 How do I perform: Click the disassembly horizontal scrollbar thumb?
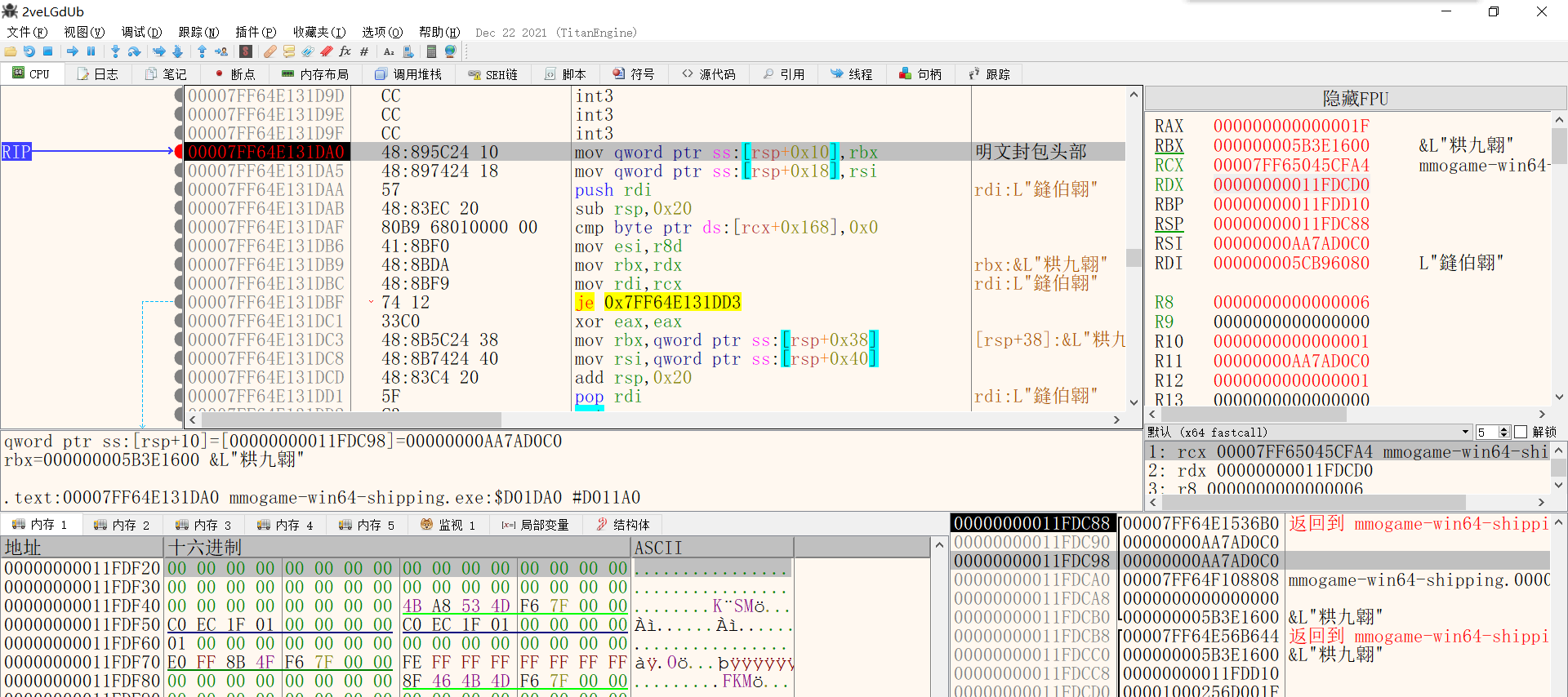(x=350, y=420)
